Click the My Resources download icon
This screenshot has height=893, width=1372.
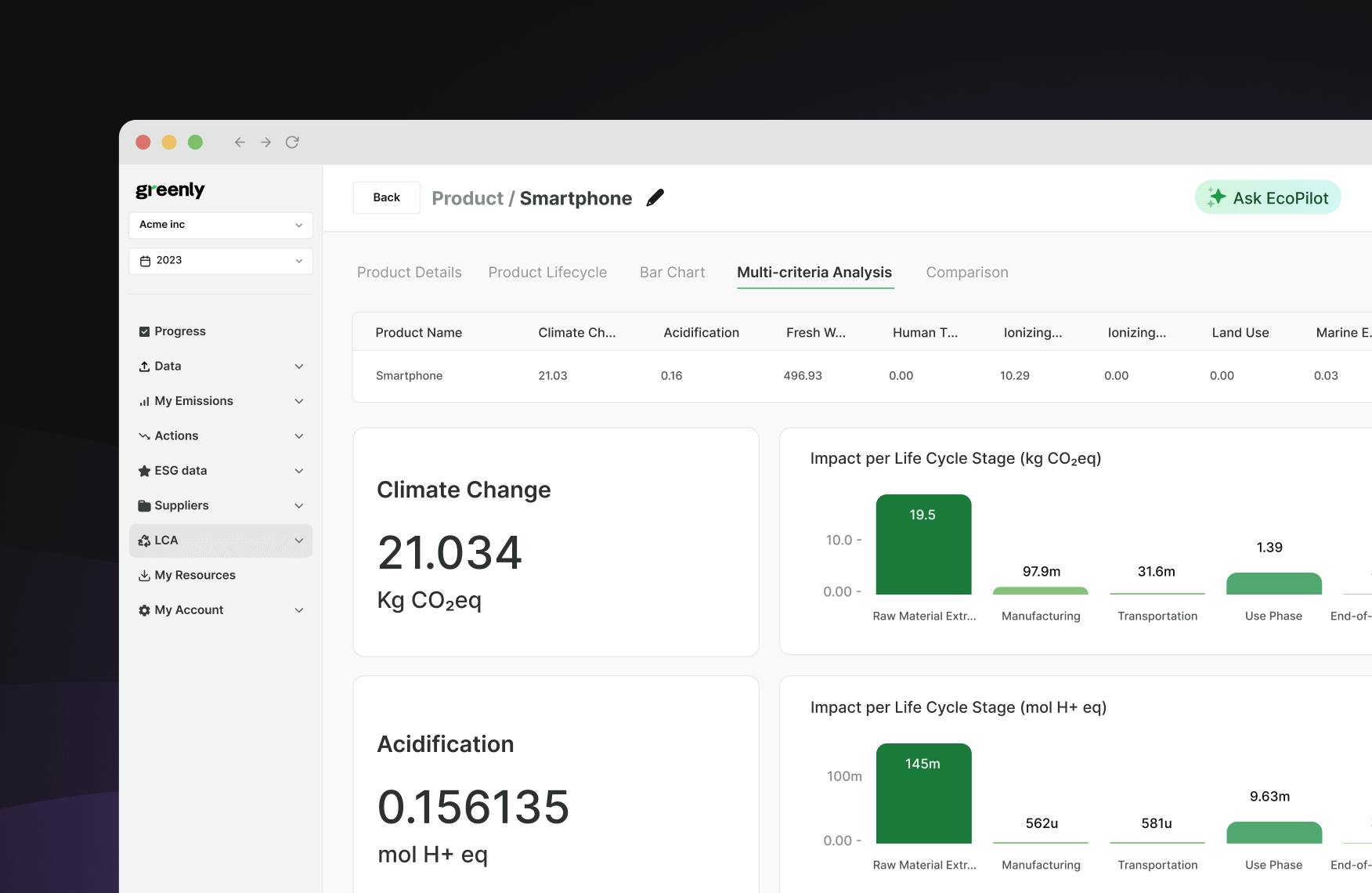144,576
